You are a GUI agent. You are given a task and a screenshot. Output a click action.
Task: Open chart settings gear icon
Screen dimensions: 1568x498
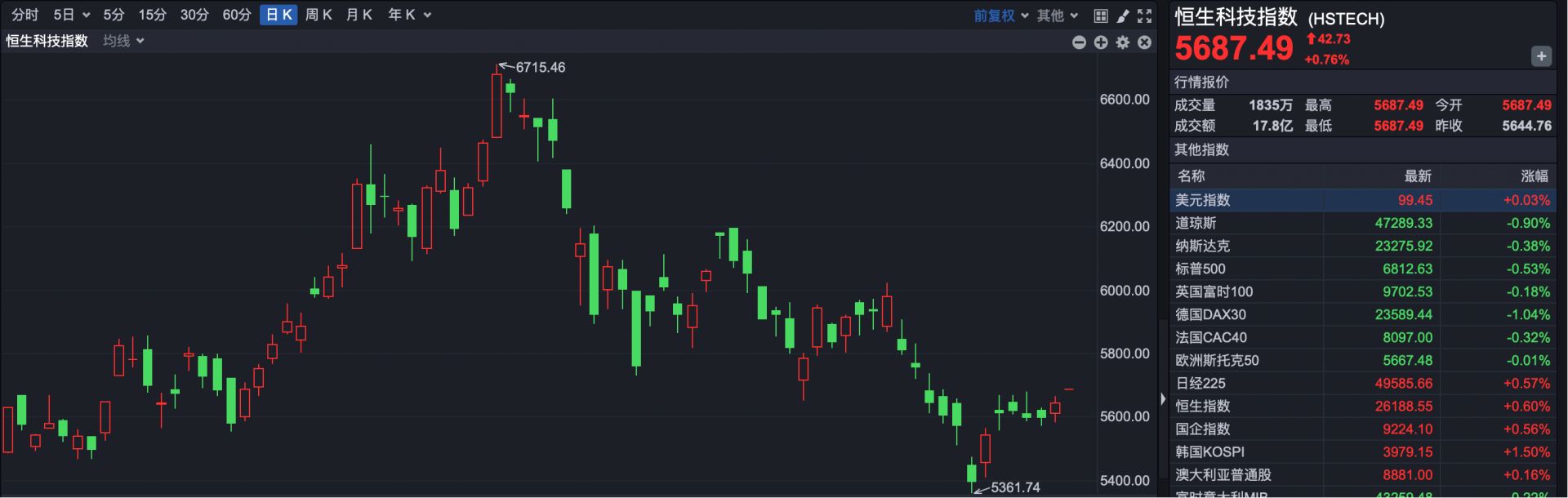tap(1123, 42)
